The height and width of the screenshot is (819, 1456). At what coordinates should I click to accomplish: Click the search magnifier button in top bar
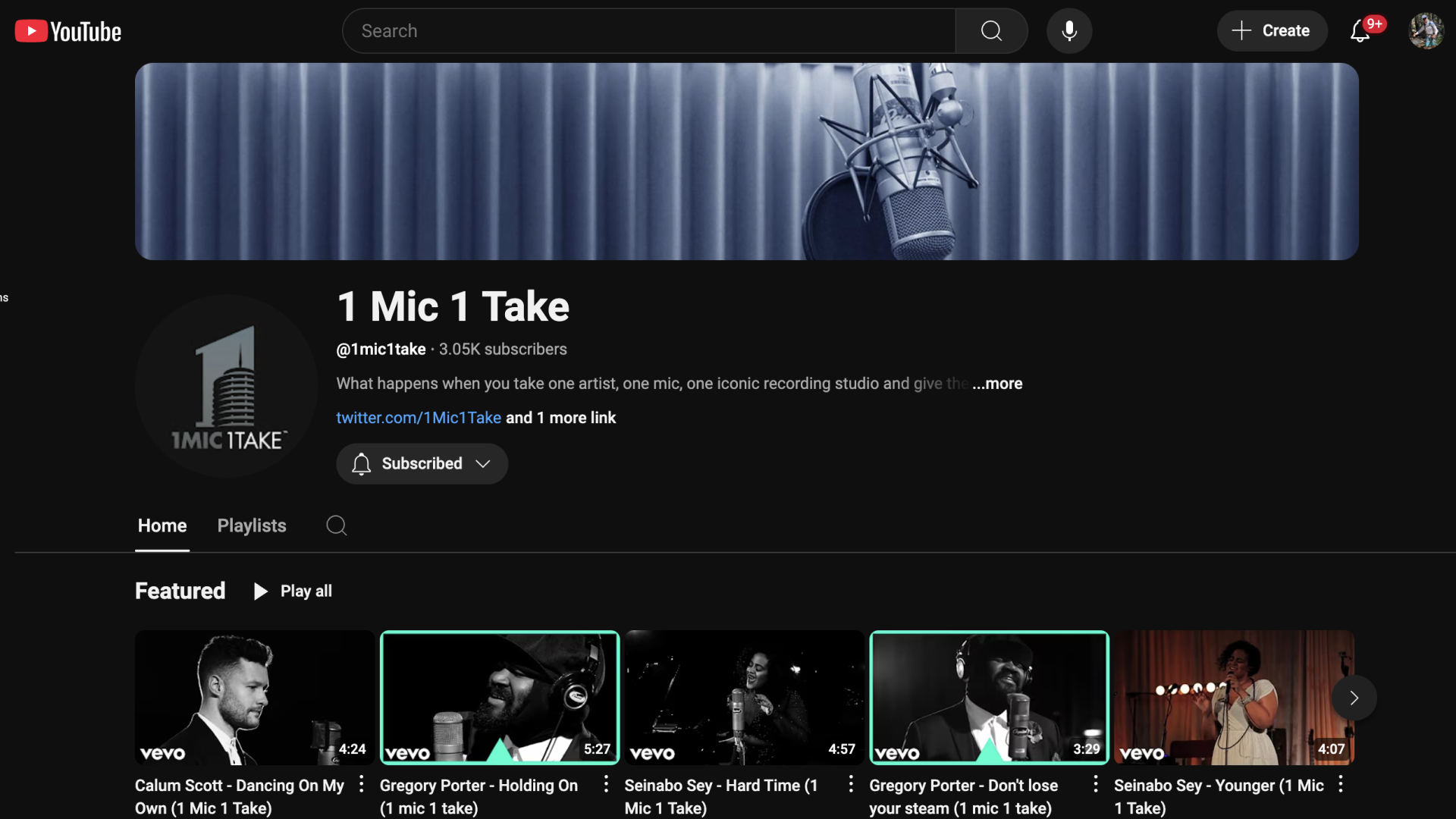coord(991,31)
